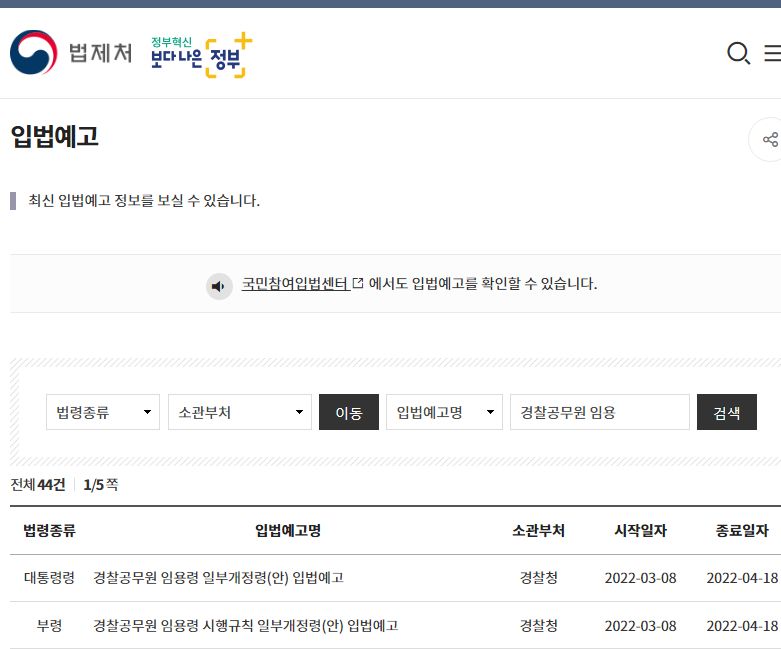This screenshot has width=781, height=649.
Task: Click the speaker announcement icon
Action: [x=219, y=286]
